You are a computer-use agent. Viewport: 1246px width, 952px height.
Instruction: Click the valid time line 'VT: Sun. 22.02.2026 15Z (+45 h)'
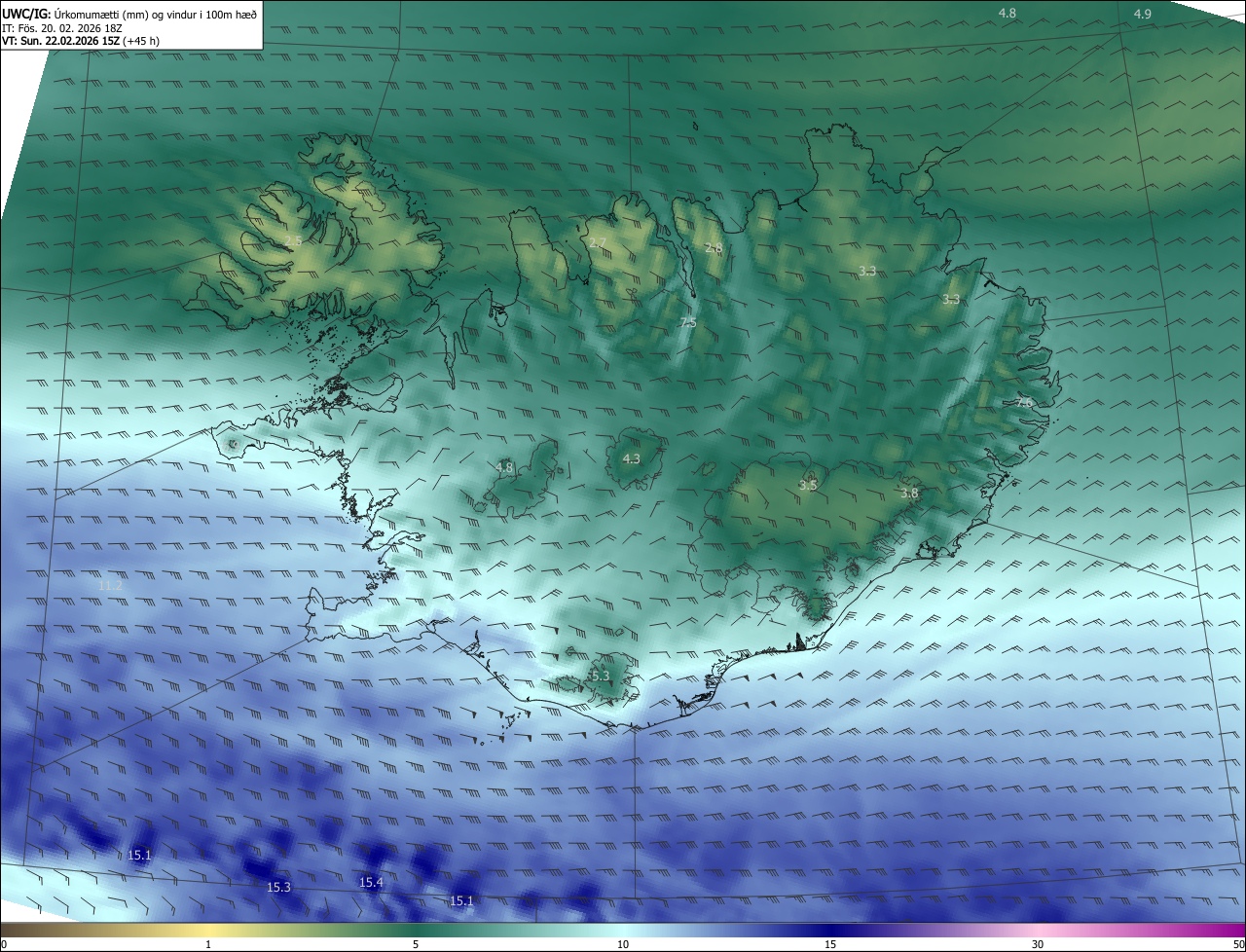point(80,41)
